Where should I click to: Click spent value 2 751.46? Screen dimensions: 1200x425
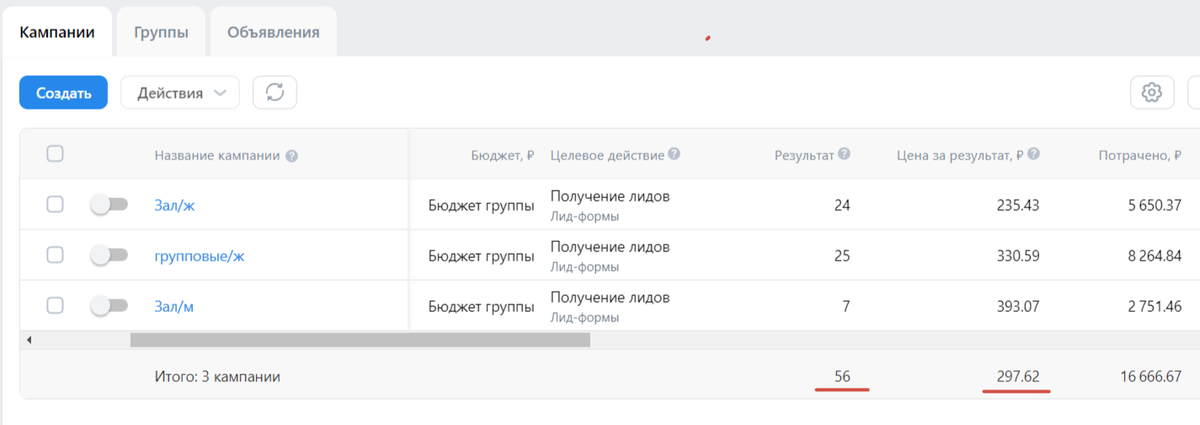click(x=1154, y=306)
